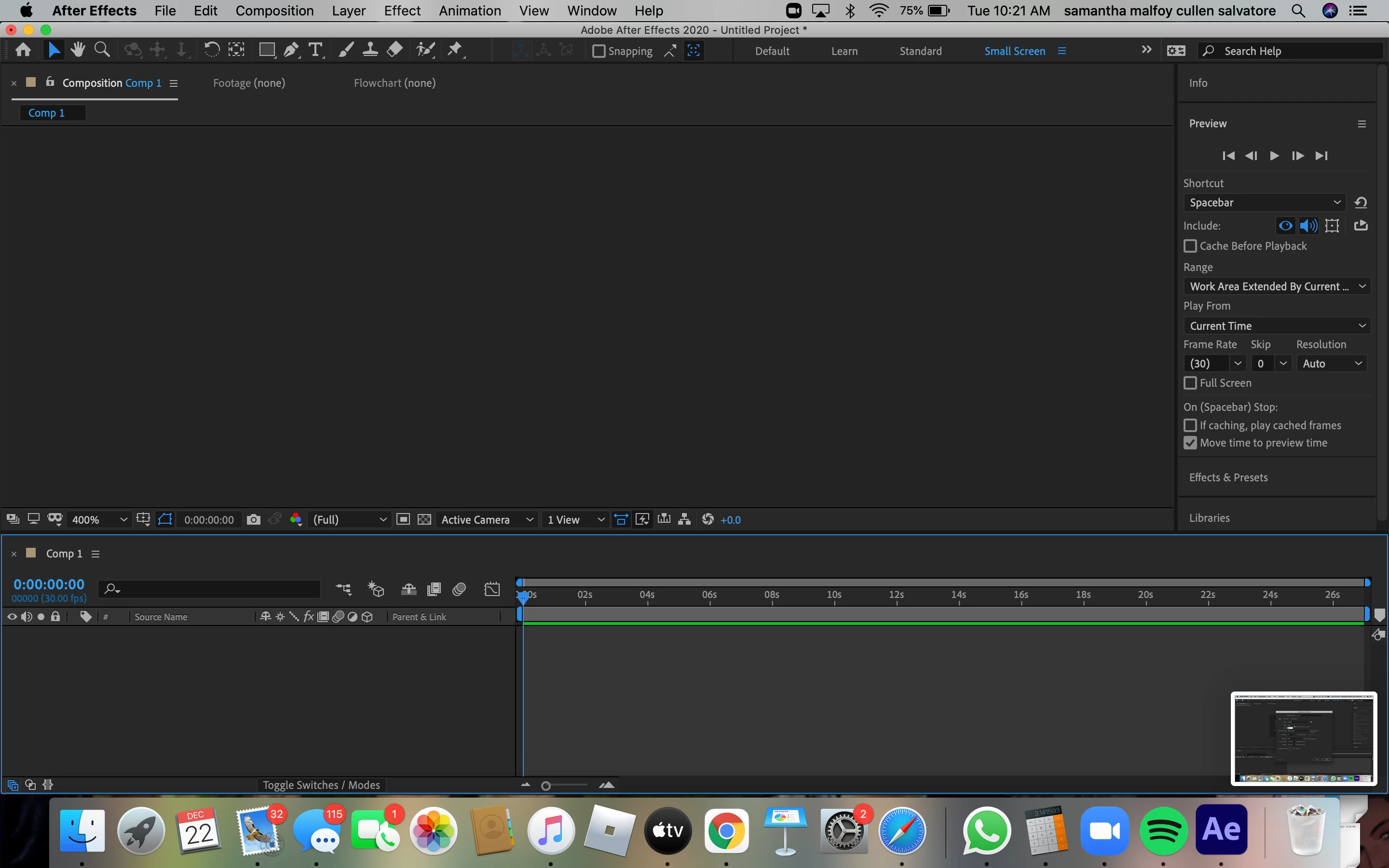
Task: Click the timeline zoom slider
Action: [x=546, y=786]
